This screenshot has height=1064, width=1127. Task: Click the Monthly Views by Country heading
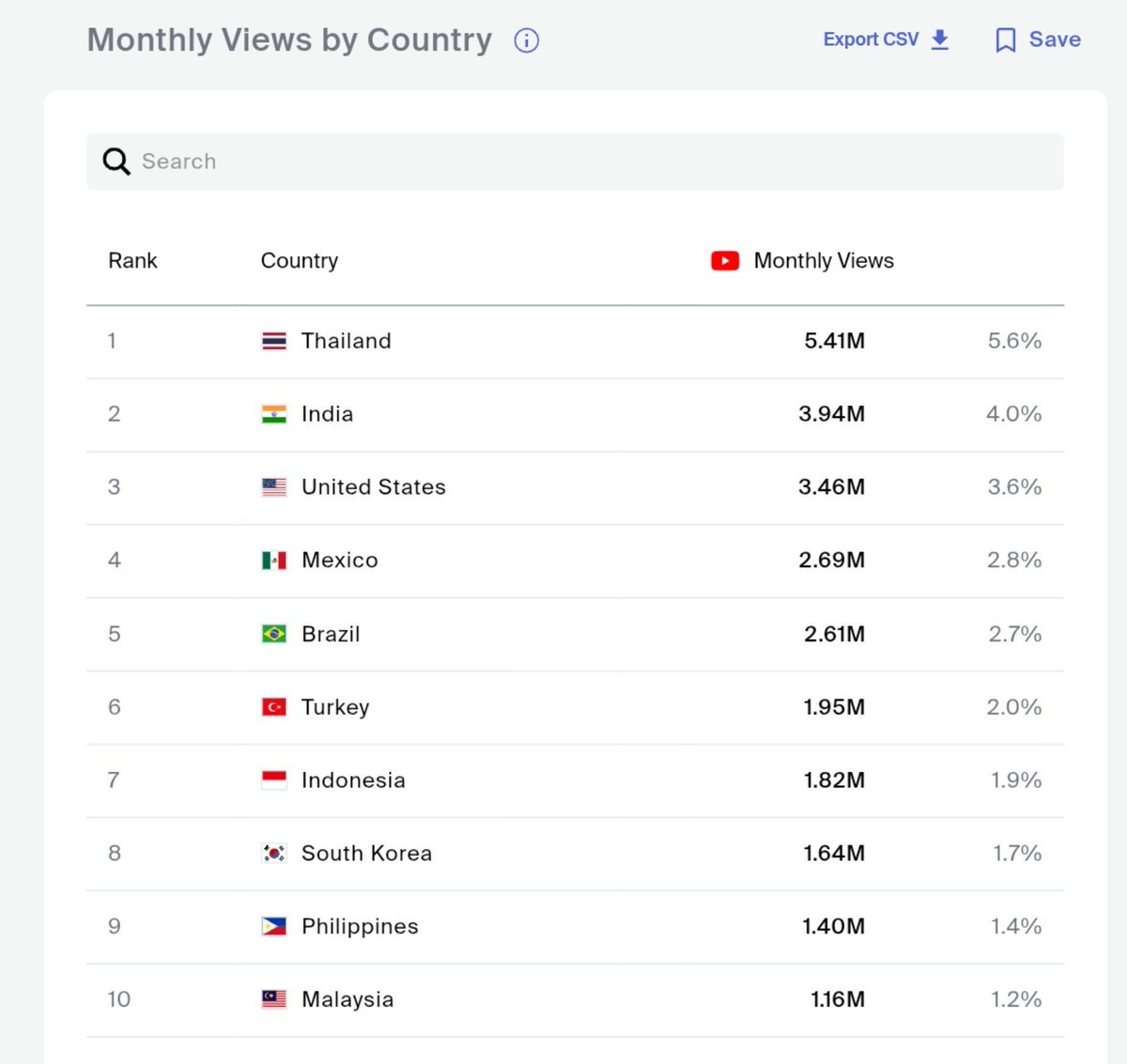click(289, 40)
